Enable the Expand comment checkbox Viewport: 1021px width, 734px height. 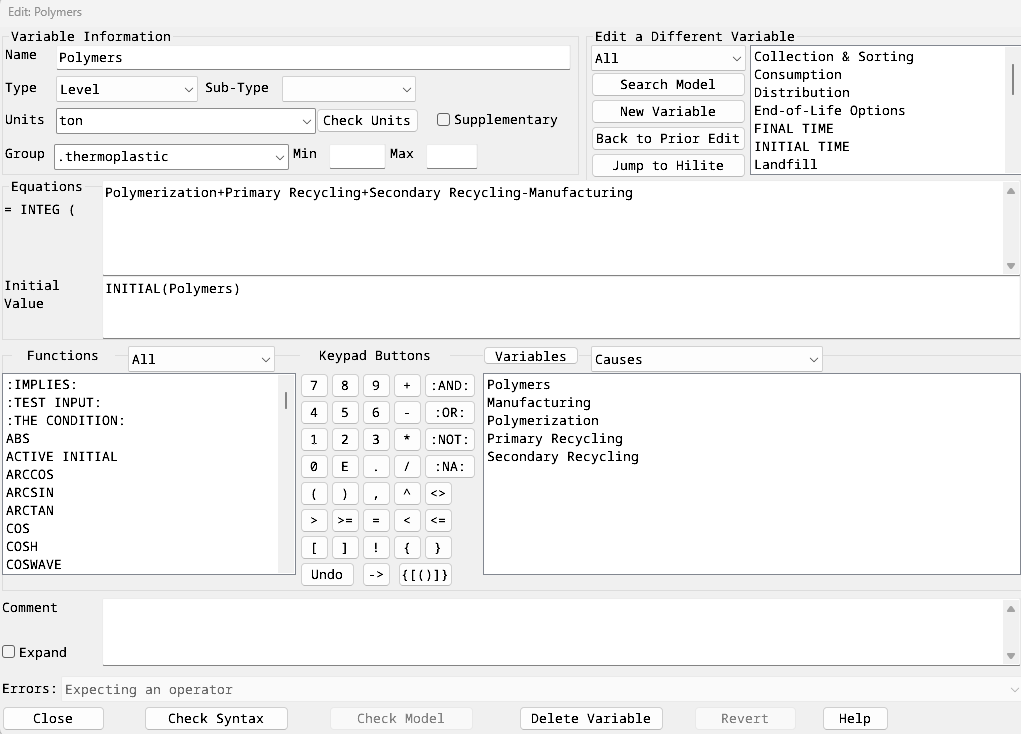(x=8, y=652)
